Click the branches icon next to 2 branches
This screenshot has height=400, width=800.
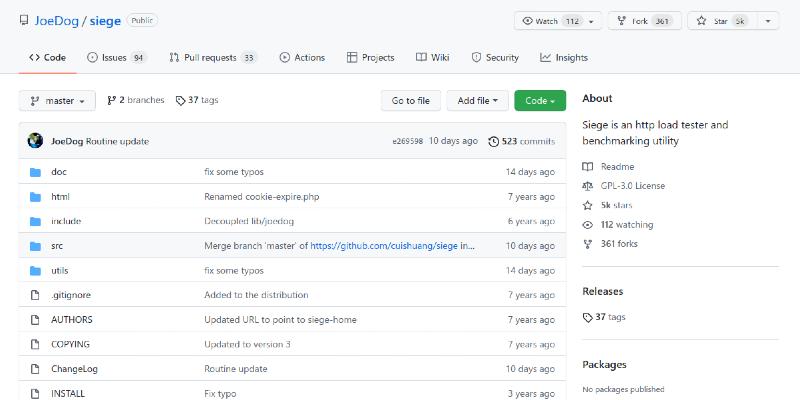tap(111, 101)
